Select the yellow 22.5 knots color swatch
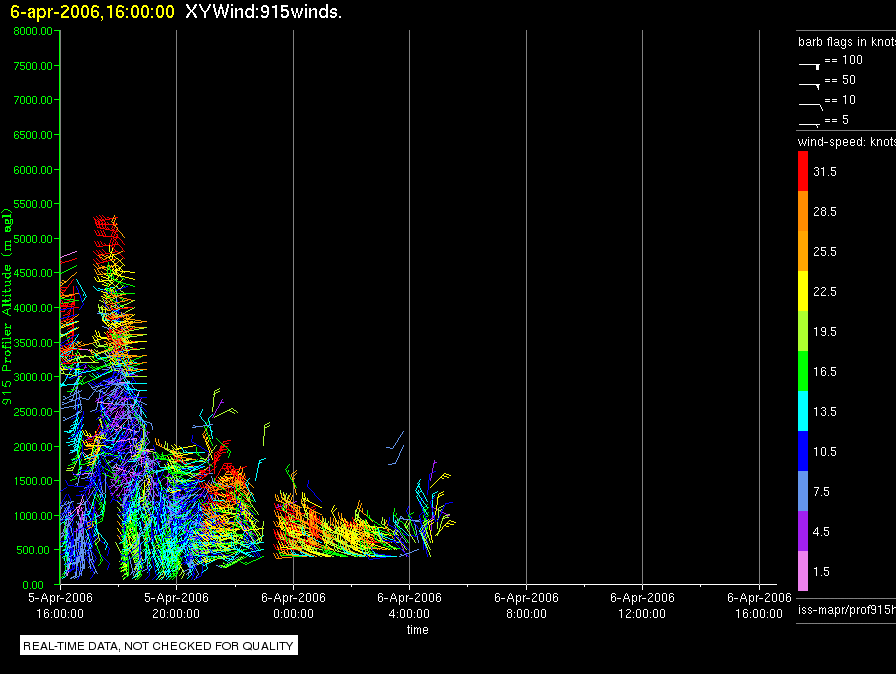This screenshot has height=674, width=896. (x=802, y=291)
